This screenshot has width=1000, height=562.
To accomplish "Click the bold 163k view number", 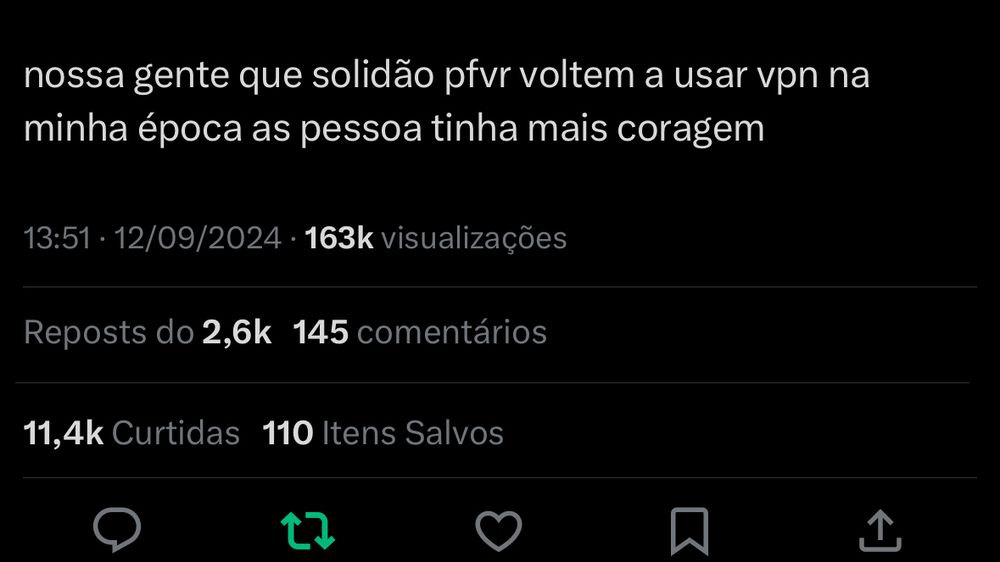I will pos(339,239).
